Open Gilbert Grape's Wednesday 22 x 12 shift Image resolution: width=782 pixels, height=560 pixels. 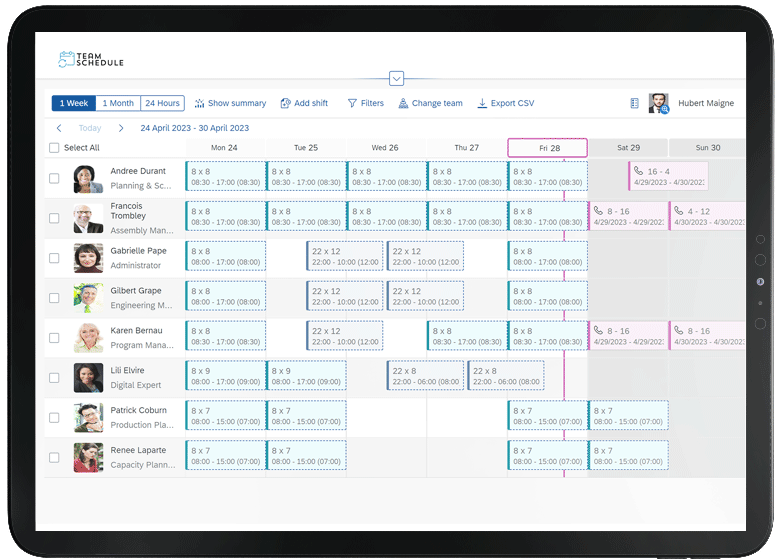pyautogui.click(x=425, y=296)
